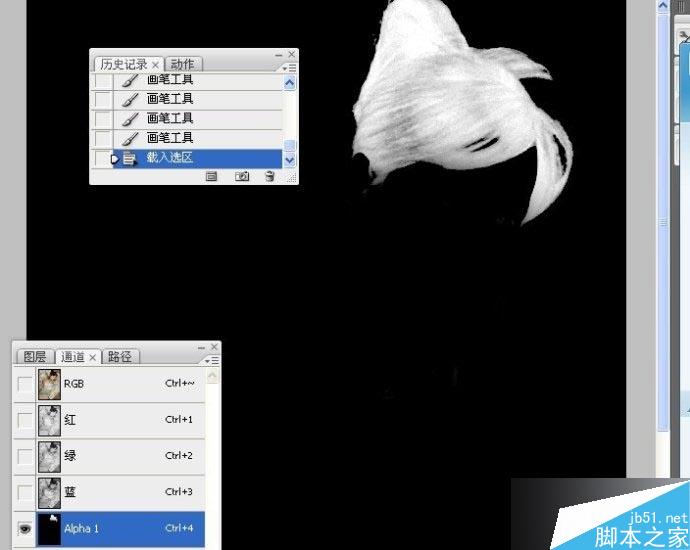Screen dimensions: 690x550
Task: Switch to the 动作 tab
Action: pyautogui.click(x=183, y=65)
